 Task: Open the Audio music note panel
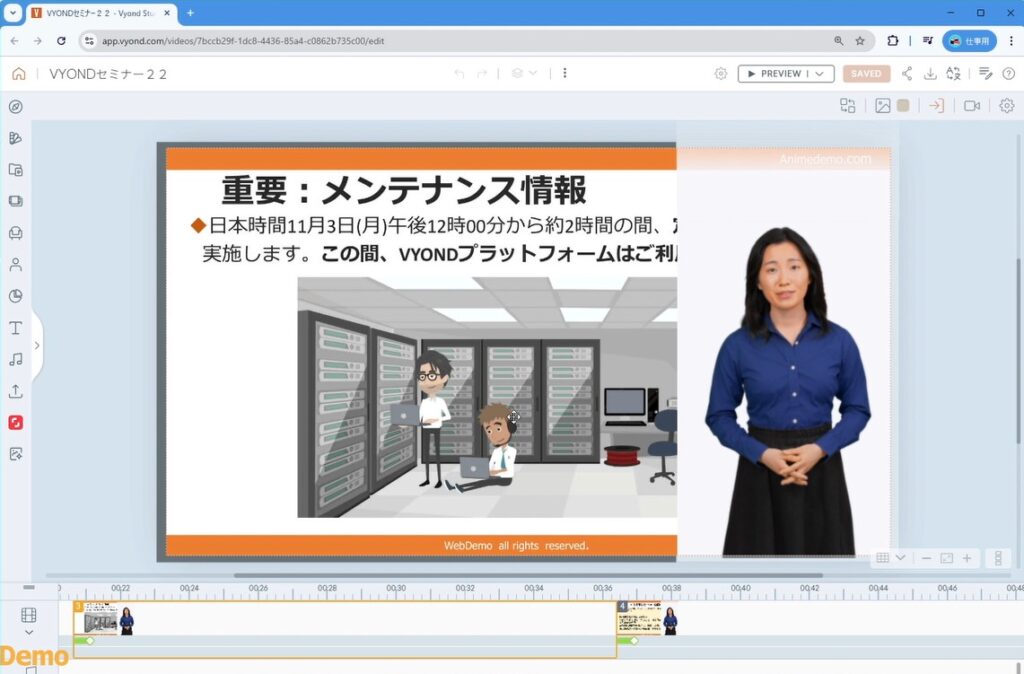[x=15, y=359]
